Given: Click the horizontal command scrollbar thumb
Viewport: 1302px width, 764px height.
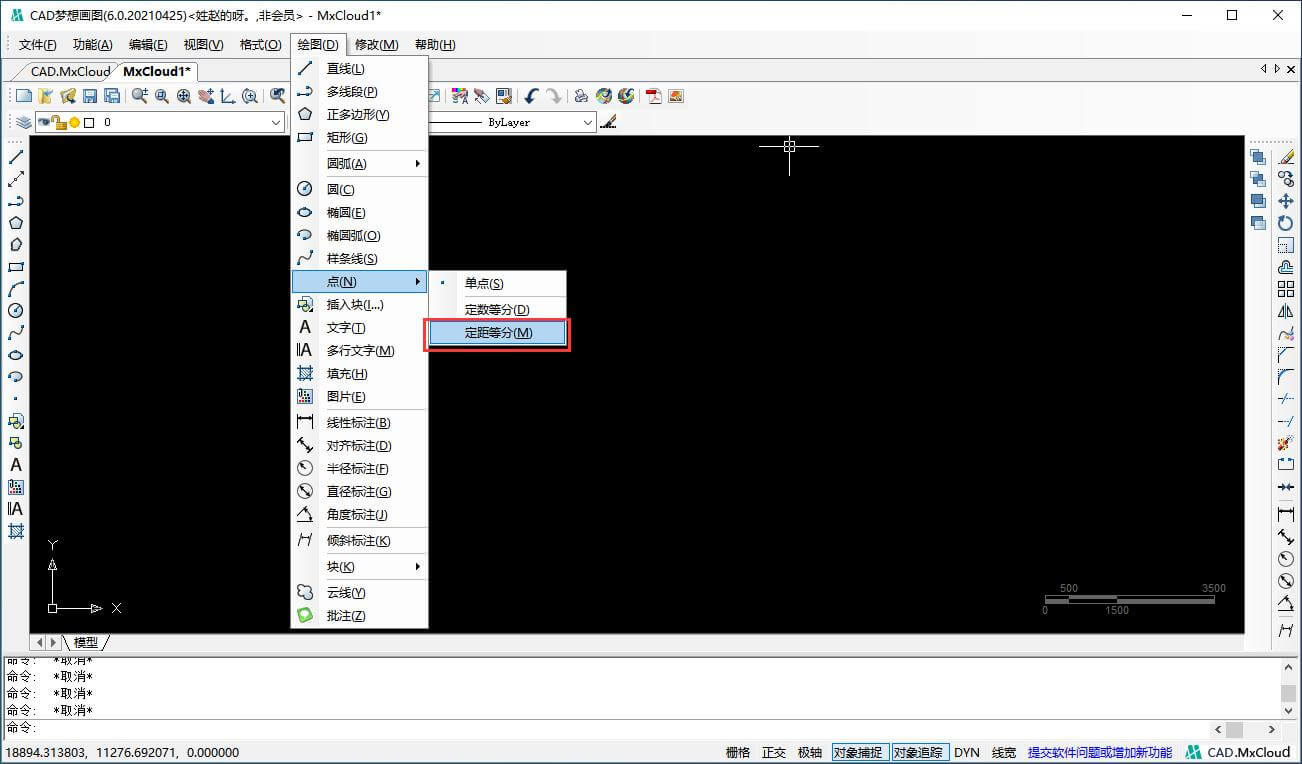Looking at the screenshot, I should coord(1234,730).
